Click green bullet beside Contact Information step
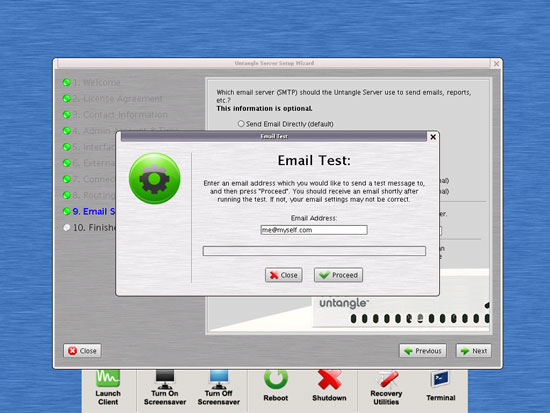The width and height of the screenshot is (550, 413). pos(67,115)
